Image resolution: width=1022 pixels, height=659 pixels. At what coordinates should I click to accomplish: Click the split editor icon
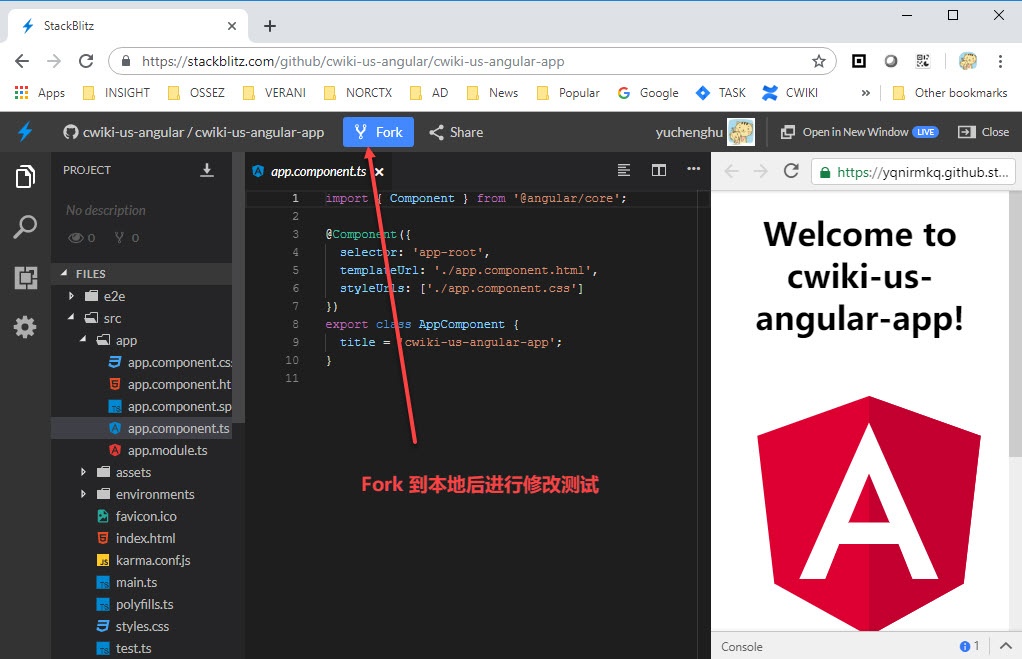(x=659, y=170)
